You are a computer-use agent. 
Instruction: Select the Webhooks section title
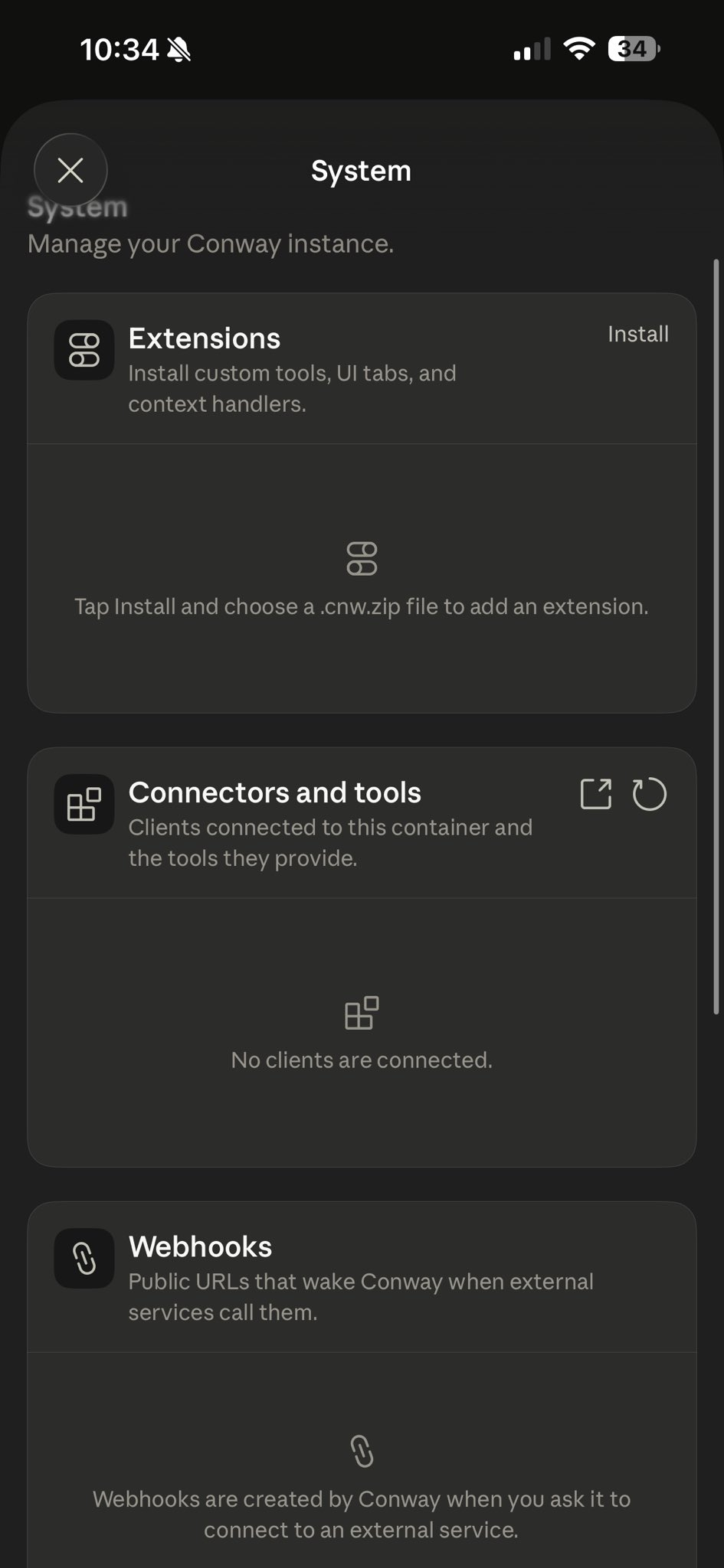coord(200,1246)
